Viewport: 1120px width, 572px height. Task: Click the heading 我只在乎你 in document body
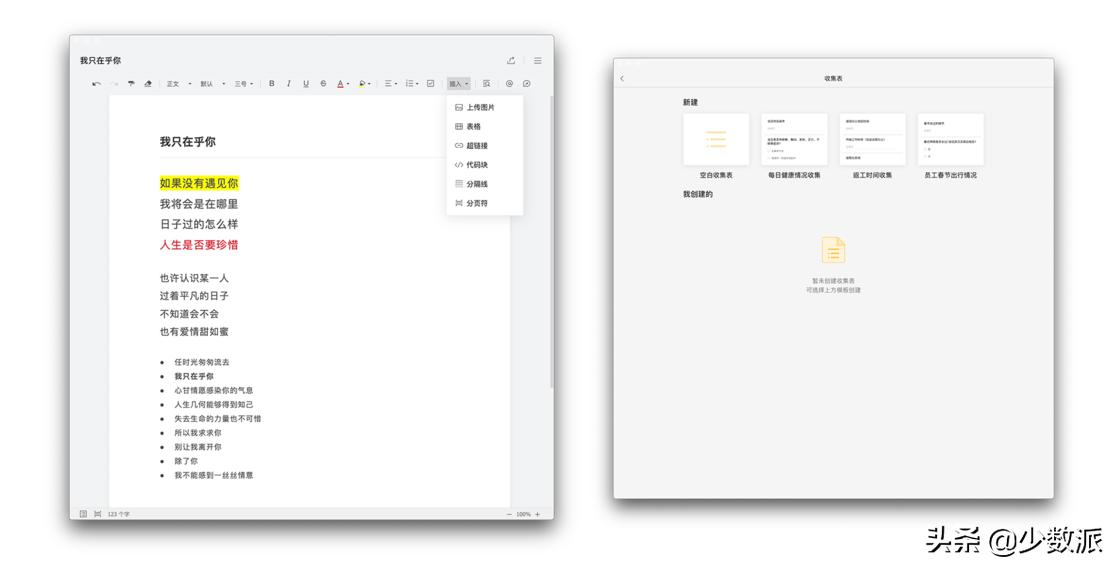(x=187, y=141)
